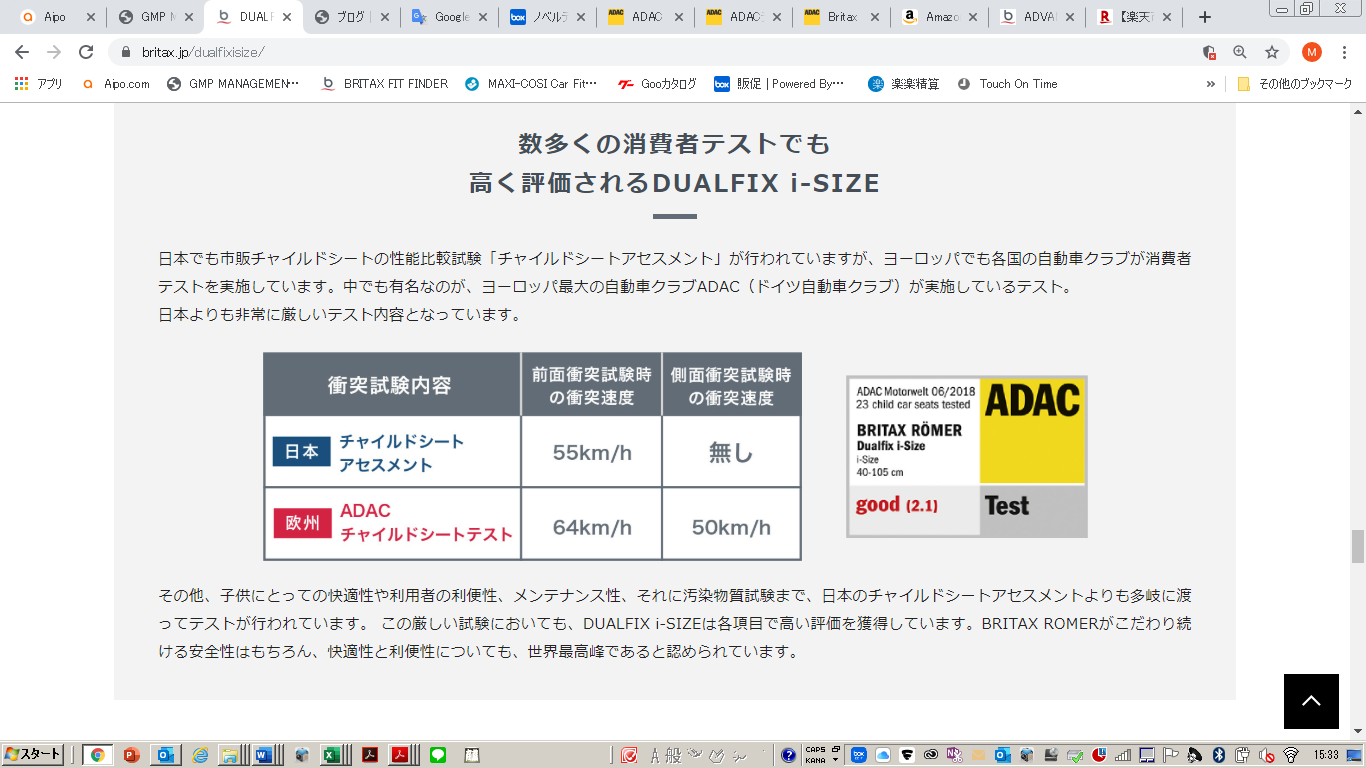Click the back-to-top arrow button

pyautogui.click(x=1311, y=701)
